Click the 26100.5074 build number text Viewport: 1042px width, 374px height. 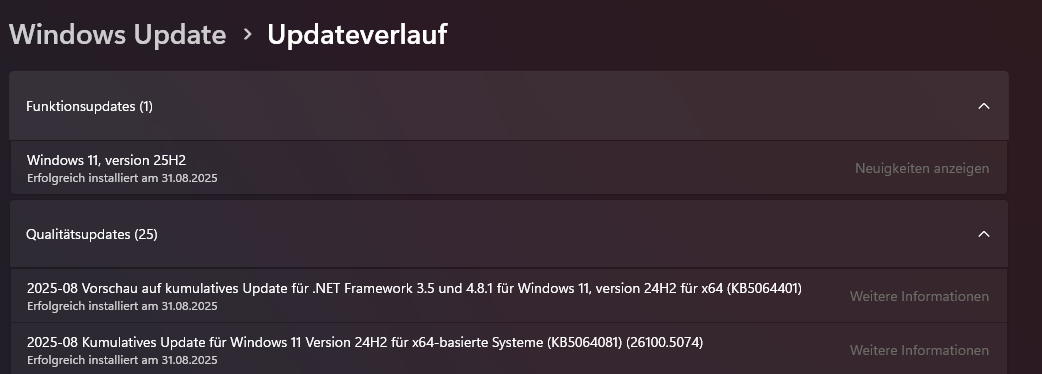(x=665, y=342)
